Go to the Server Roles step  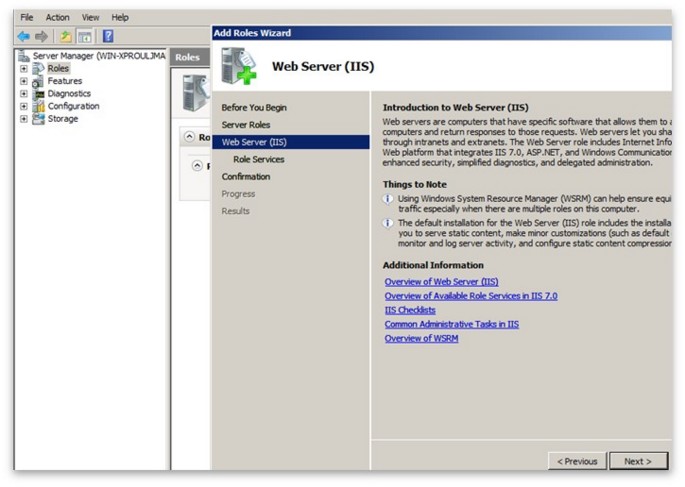[246, 125]
